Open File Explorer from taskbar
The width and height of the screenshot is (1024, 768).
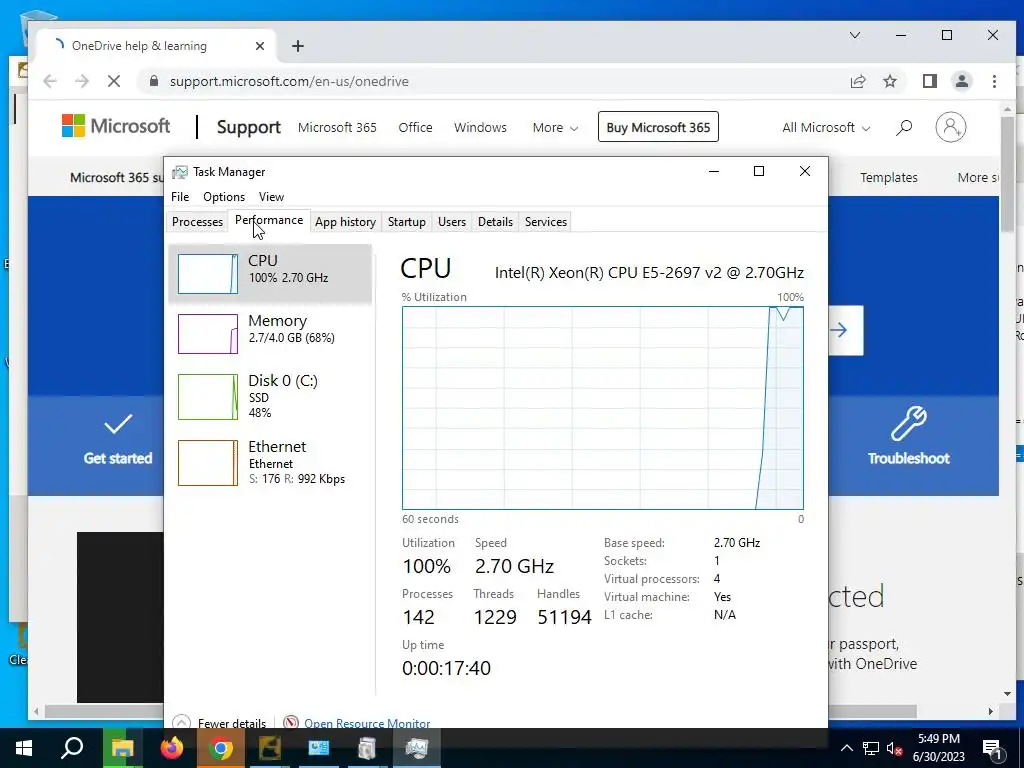coord(122,748)
